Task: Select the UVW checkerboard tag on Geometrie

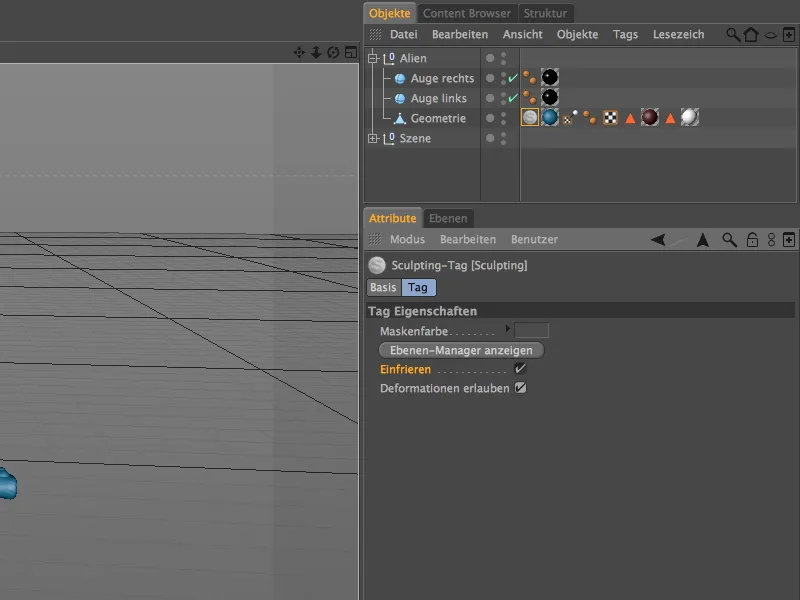Action: 610,117
